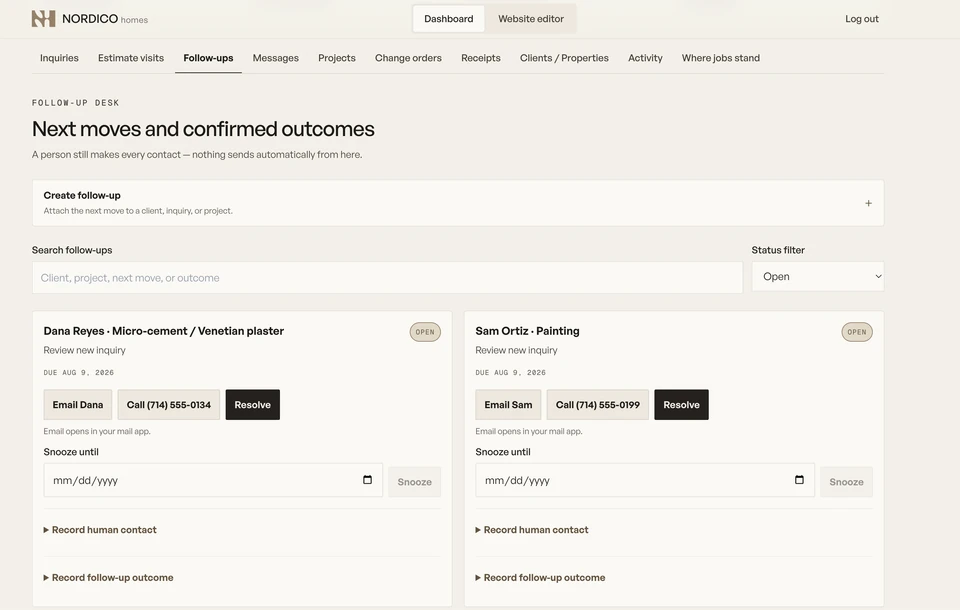
Task: Go to the Messages tab
Action: tap(276, 58)
